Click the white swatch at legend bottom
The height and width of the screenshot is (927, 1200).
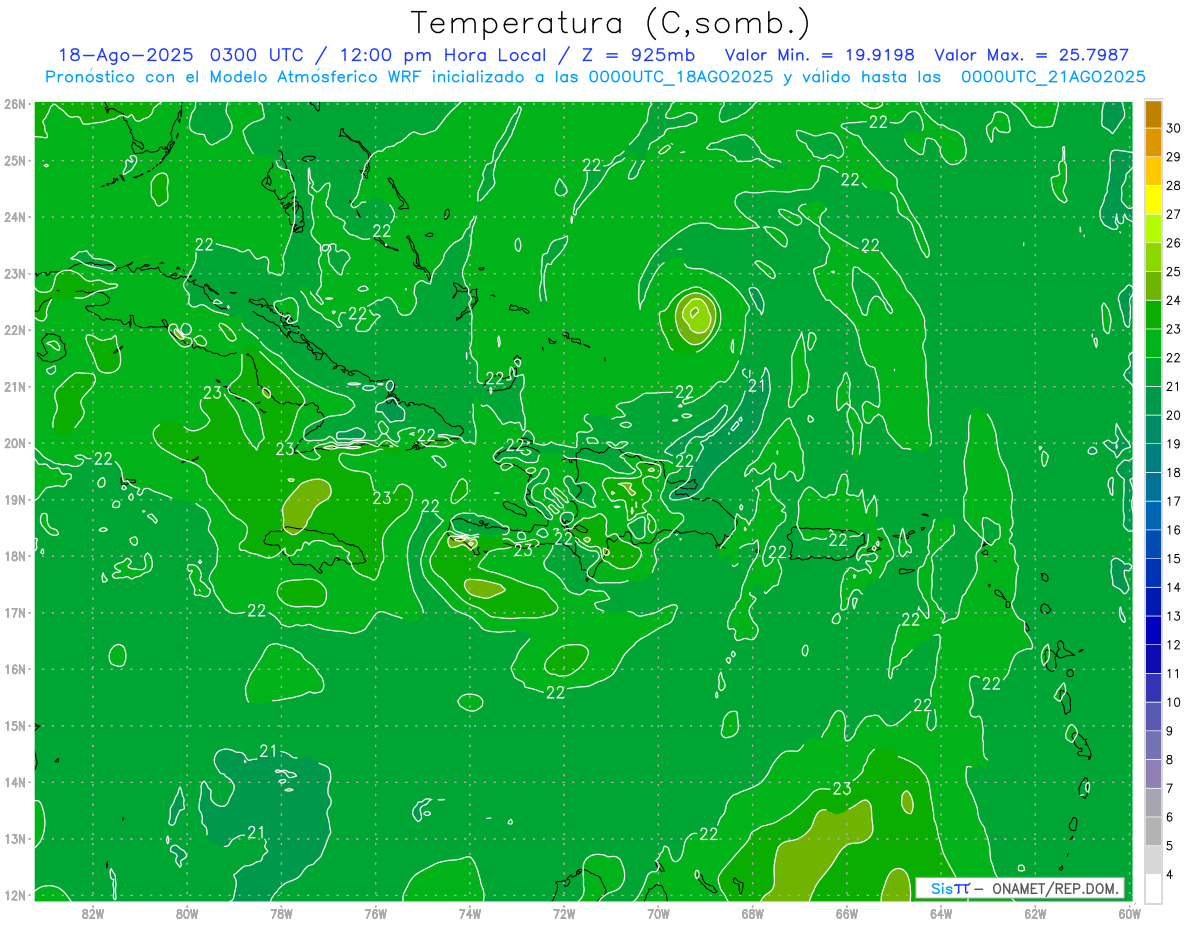[x=1153, y=888]
